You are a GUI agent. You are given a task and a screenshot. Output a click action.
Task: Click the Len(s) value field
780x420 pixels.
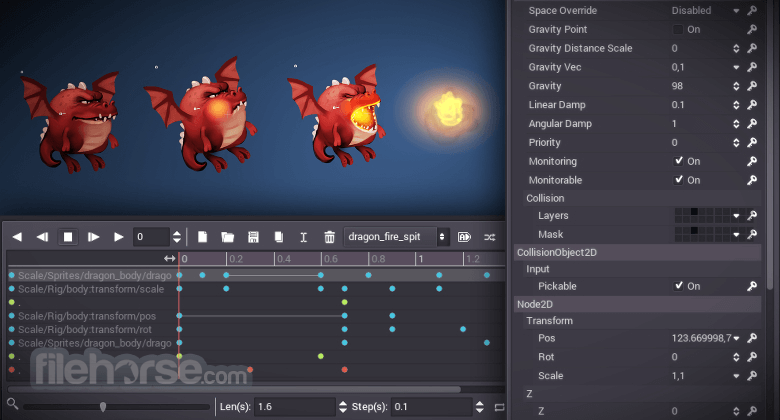294,407
